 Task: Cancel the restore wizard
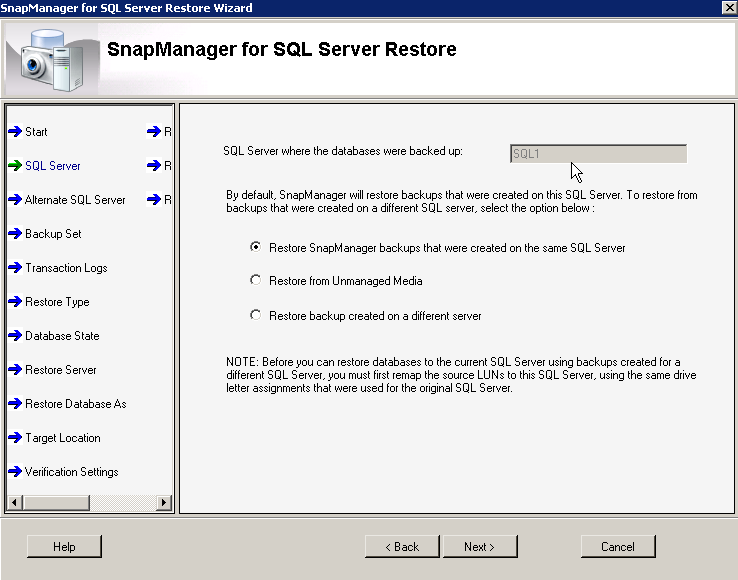click(x=618, y=547)
